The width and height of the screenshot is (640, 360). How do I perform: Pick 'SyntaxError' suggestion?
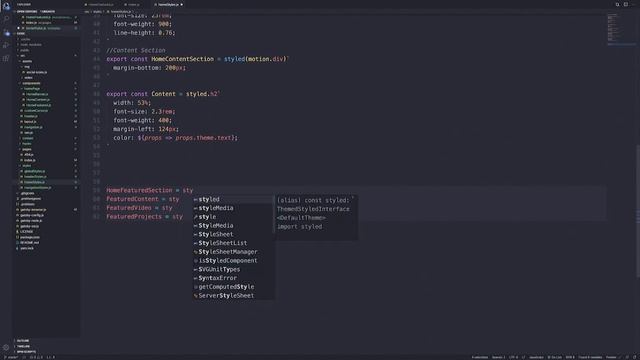coord(234,278)
